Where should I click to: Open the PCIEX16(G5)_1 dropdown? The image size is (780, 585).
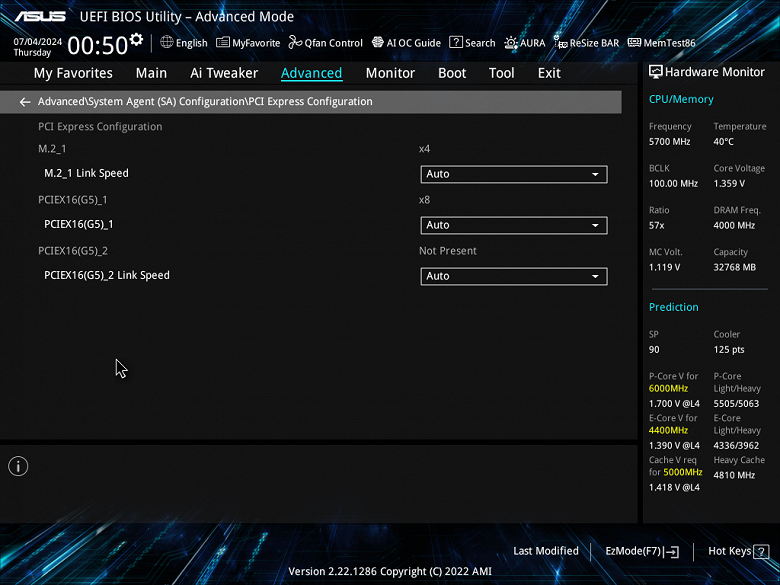514,225
